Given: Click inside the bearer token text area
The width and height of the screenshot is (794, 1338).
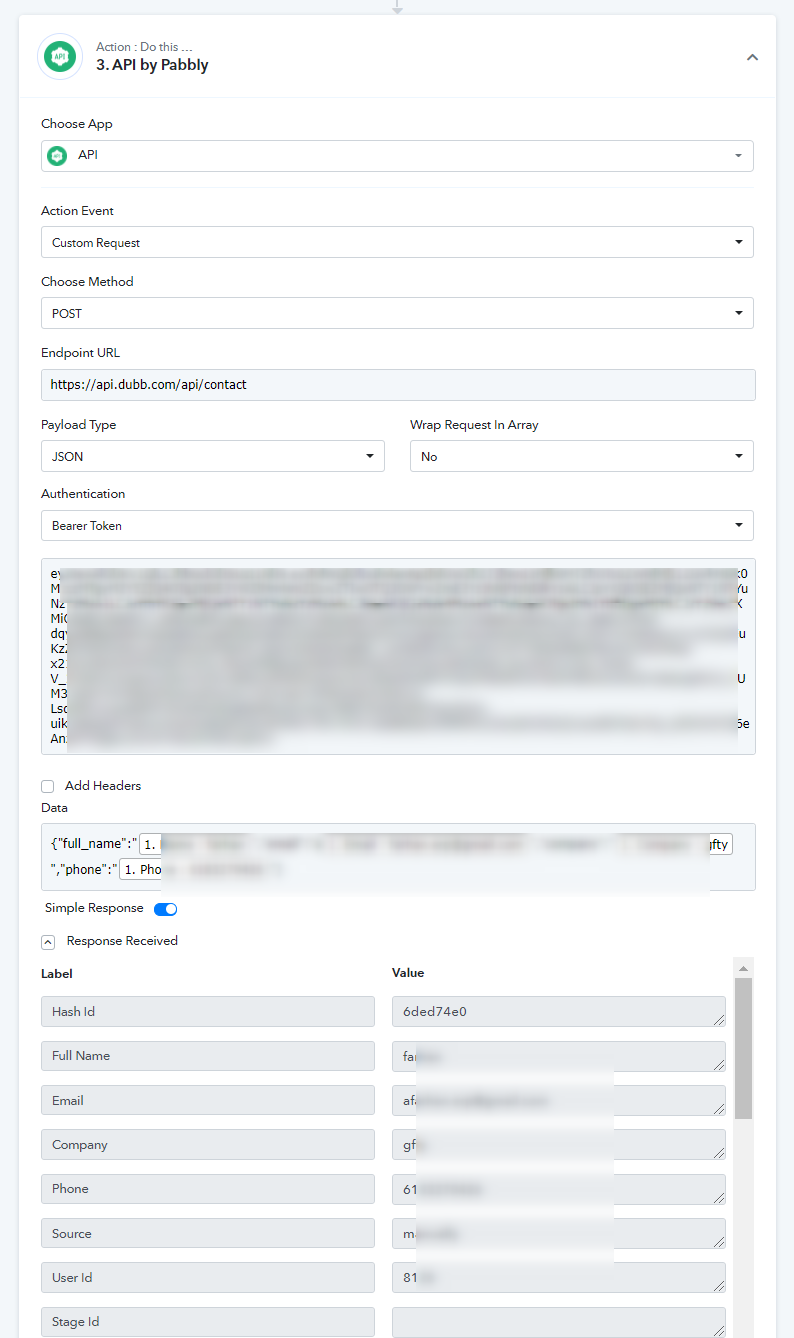Looking at the screenshot, I should tap(398, 656).
